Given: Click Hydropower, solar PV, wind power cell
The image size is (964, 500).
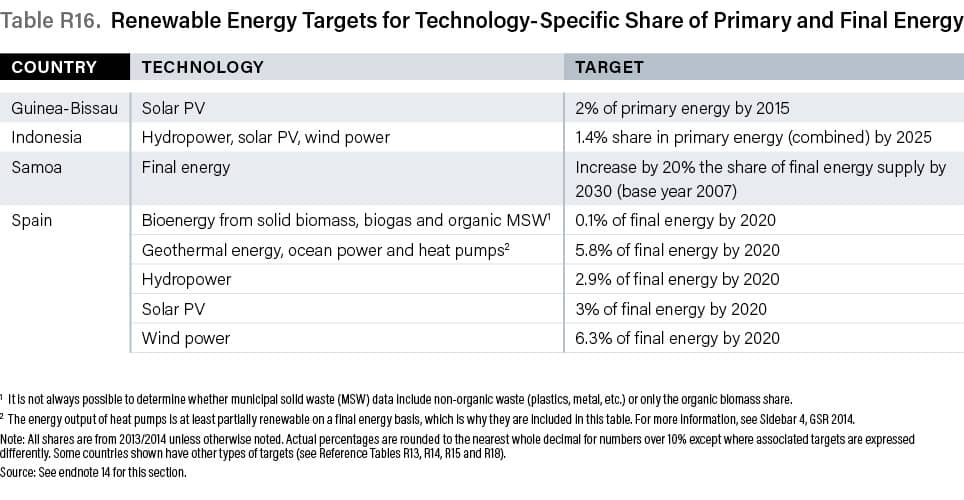Looking at the screenshot, I should (266, 137).
